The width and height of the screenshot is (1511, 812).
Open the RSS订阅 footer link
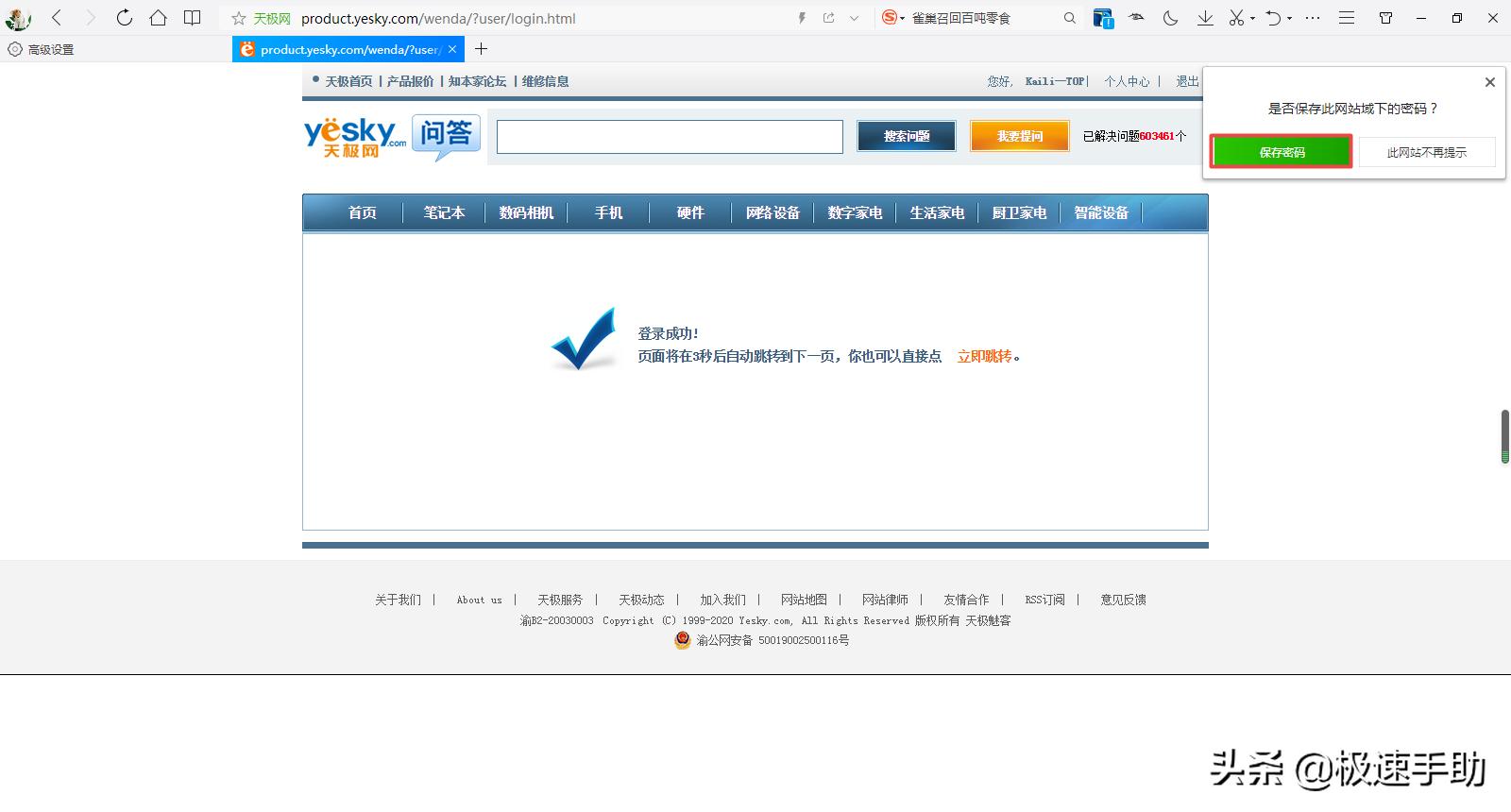pyautogui.click(x=1044, y=600)
